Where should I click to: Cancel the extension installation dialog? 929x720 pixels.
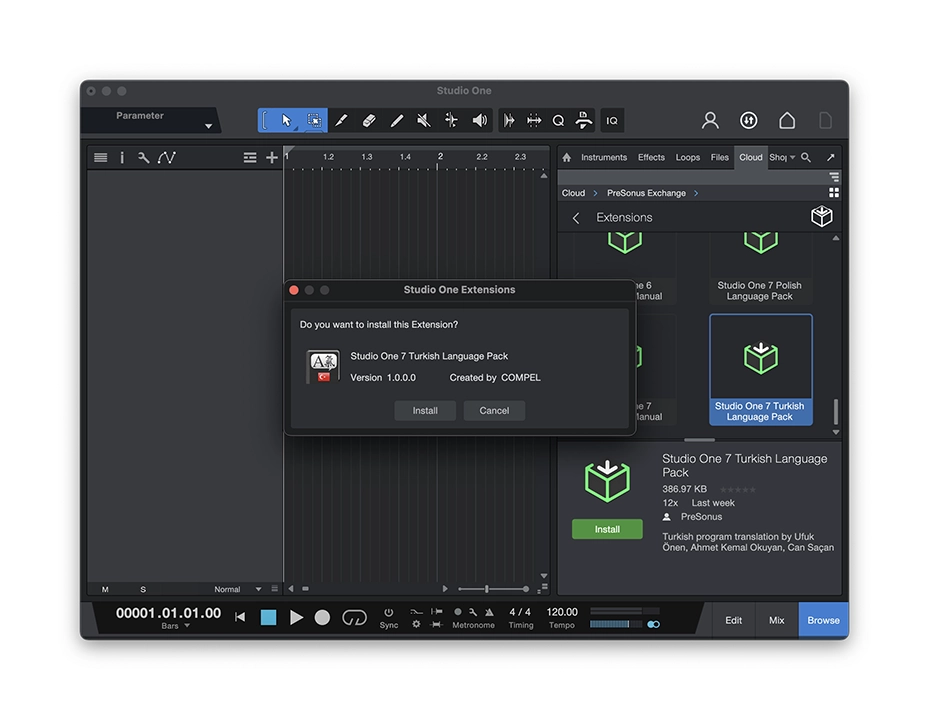(494, 410)
